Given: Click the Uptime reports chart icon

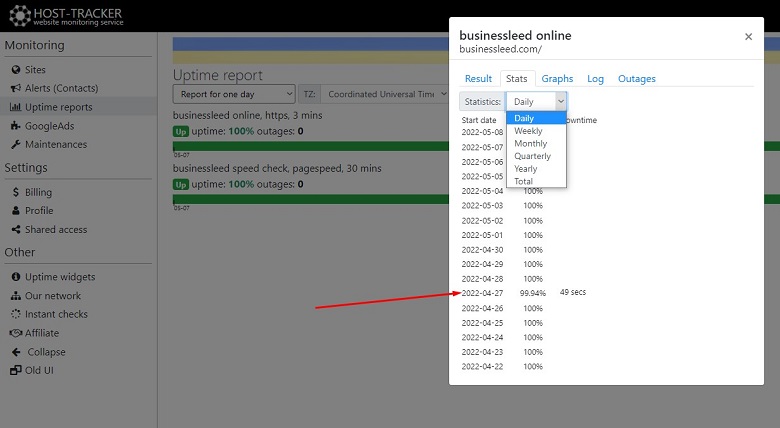Looking at the screenshot, I should point(16,107).
